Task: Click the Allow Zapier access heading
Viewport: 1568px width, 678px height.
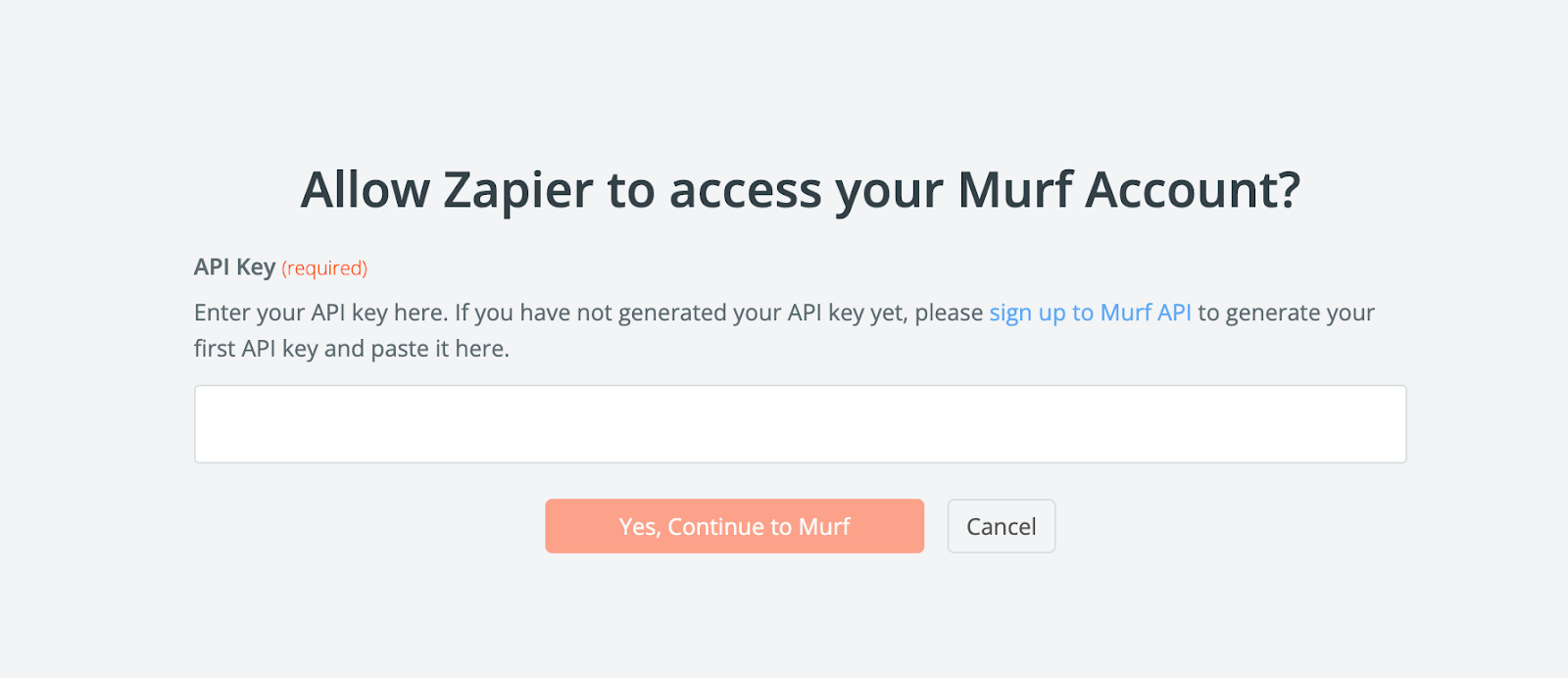Action: pyautogui.click(x=800, y=190)
